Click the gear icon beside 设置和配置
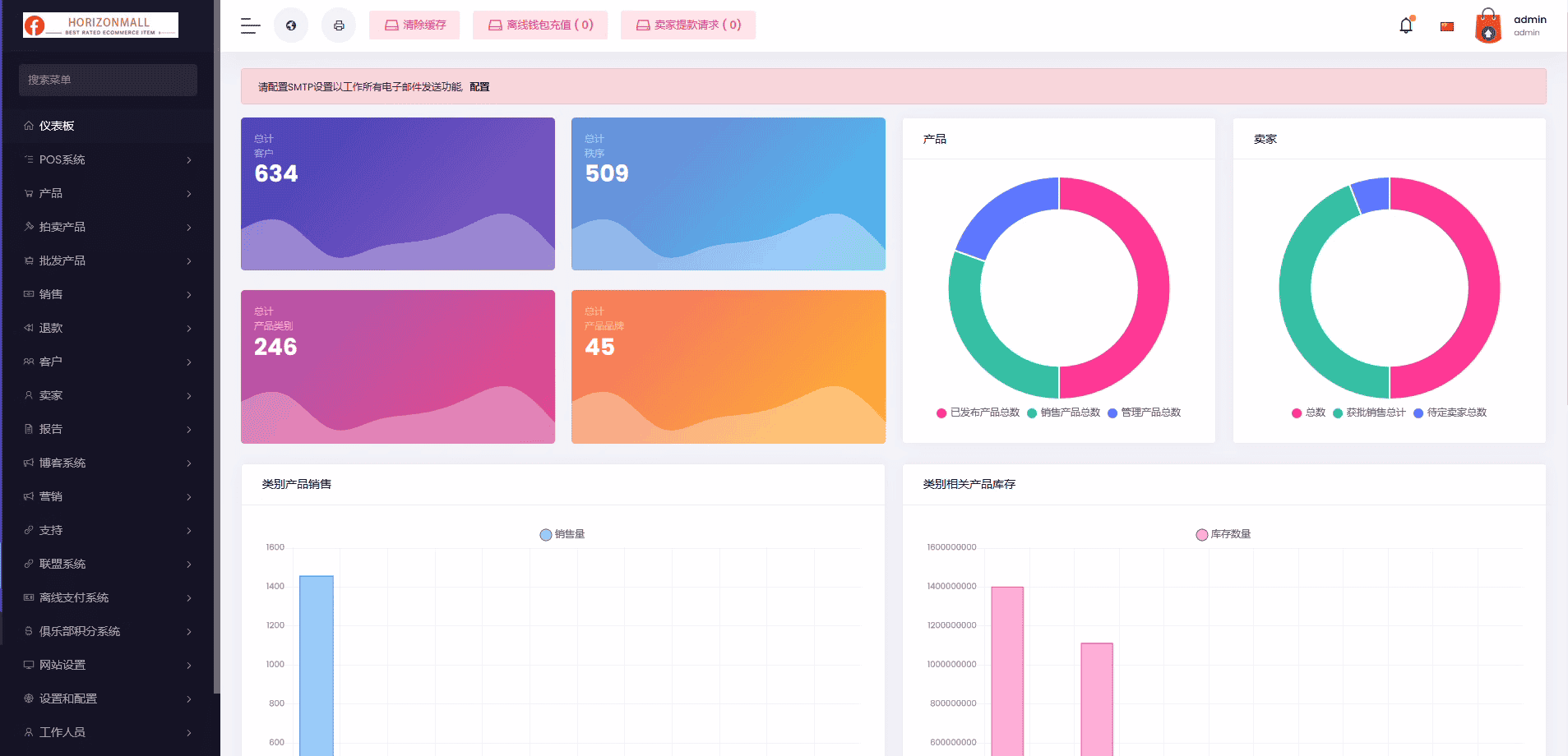This screenshot has width=1568, height=756. pyautogui.click(x=29, y=698)
